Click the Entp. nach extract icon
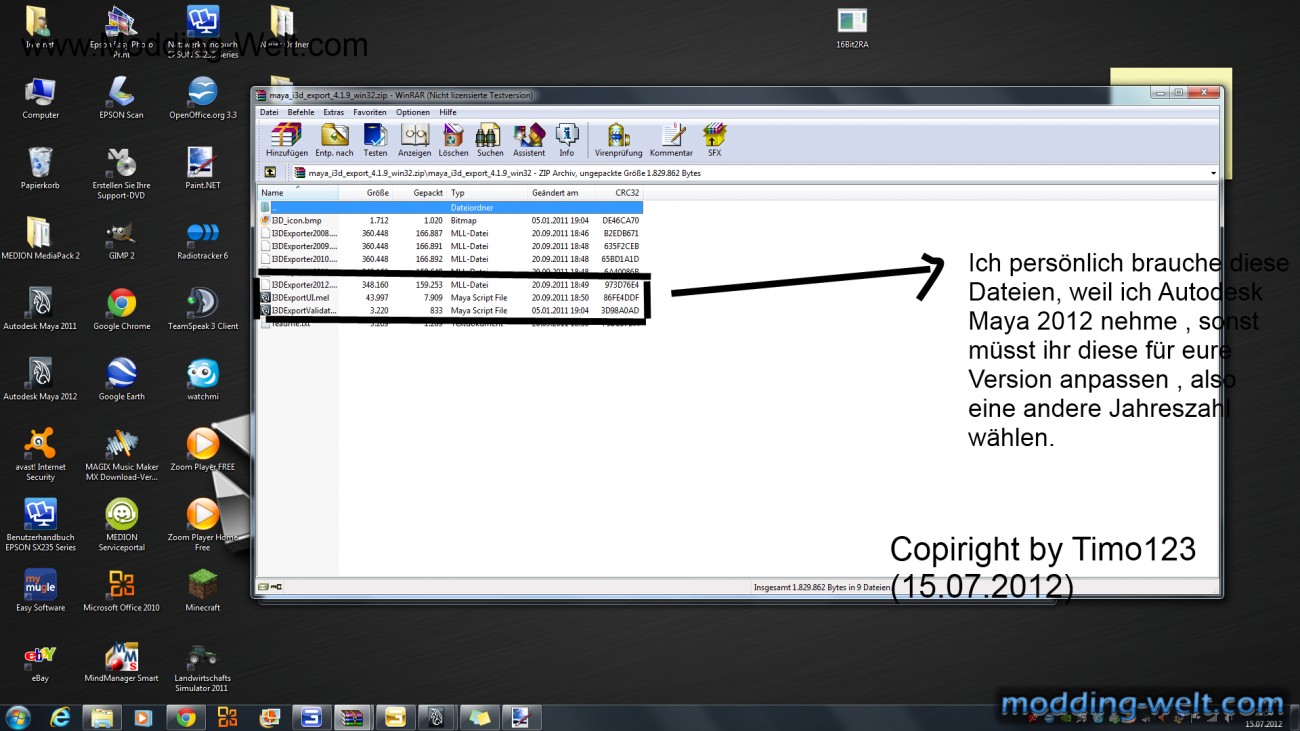 tap(334, 140)
